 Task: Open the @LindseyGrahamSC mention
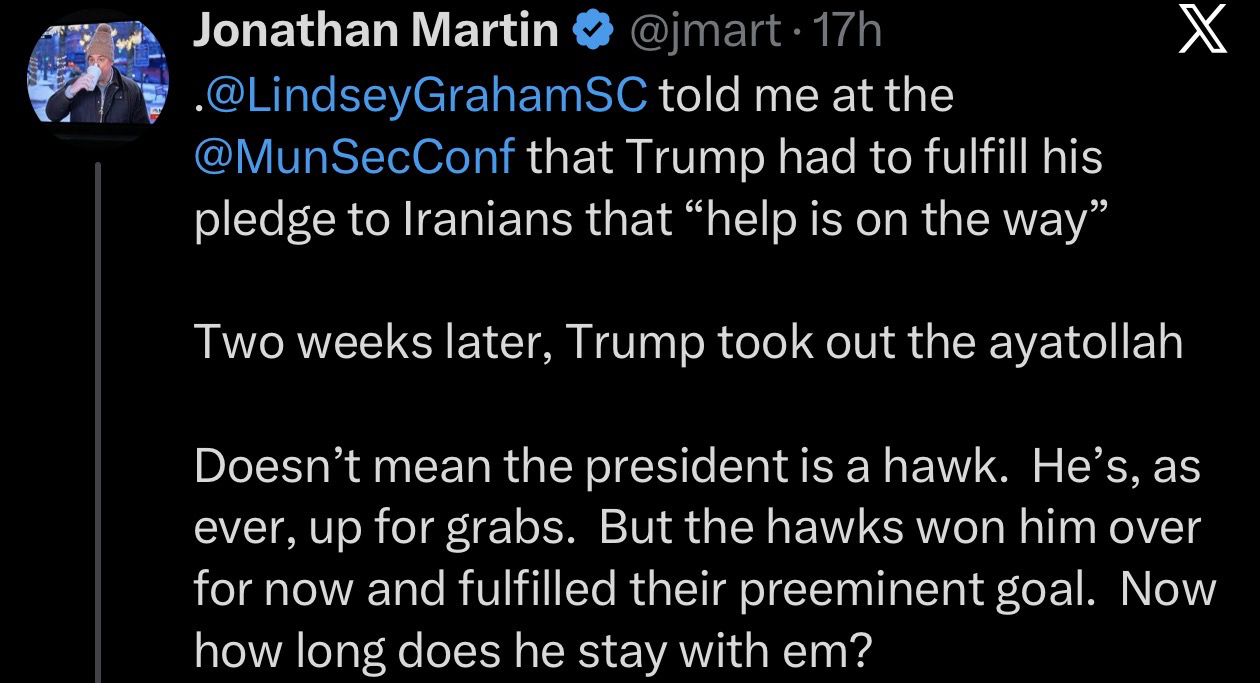point(421,95)
